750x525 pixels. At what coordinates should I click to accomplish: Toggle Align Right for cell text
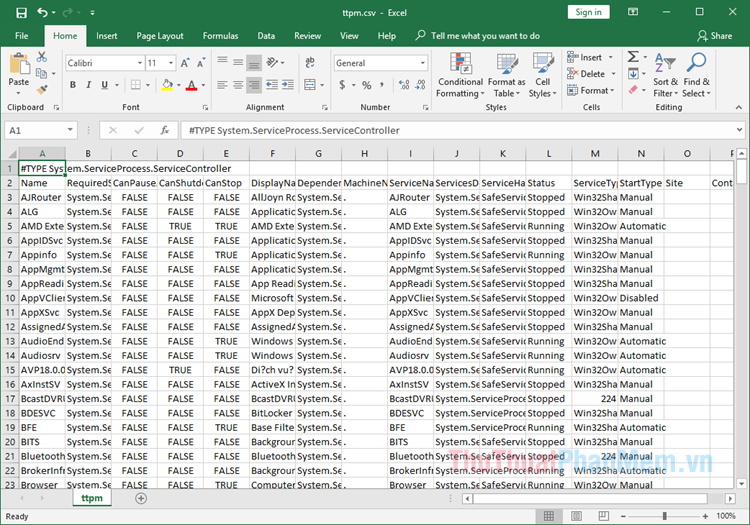coord(254,85)
